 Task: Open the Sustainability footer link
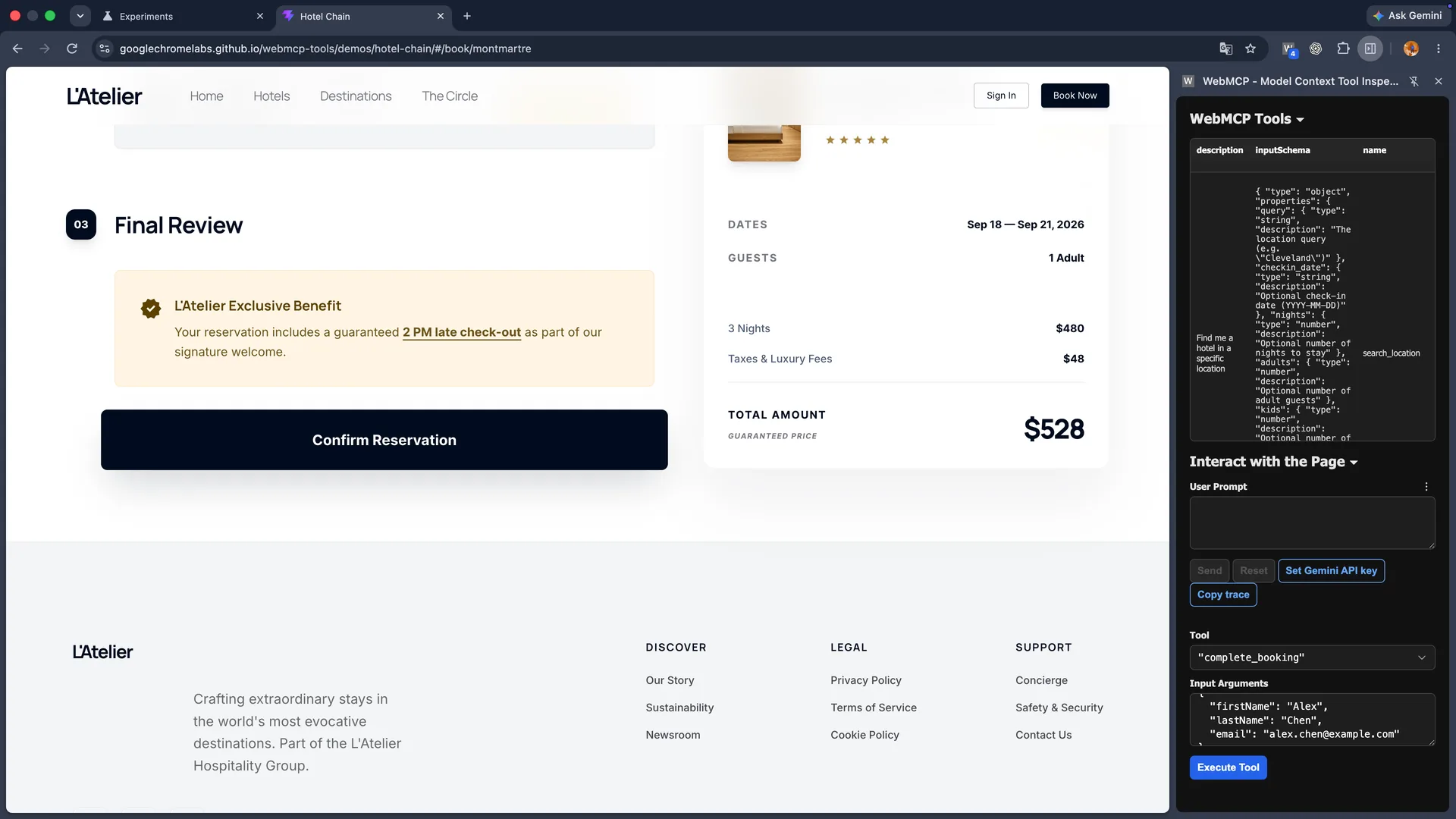pyautogui.click(x=679, y=708)
